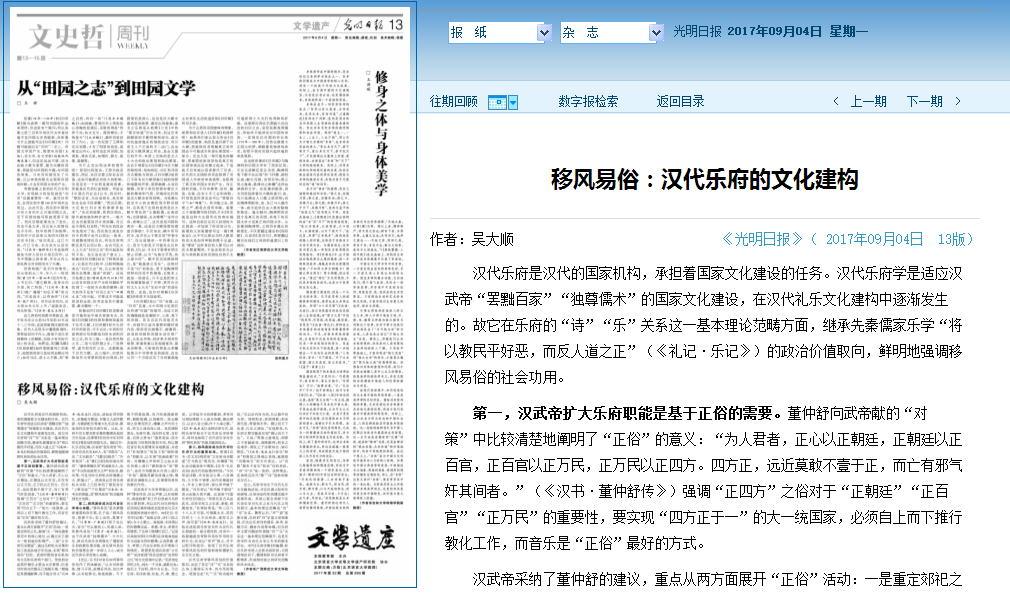Screen dimensions: 1010x596
Task: Select the 移风易俗 headline on the newspaper page image
Action: [x=110, y=389]
